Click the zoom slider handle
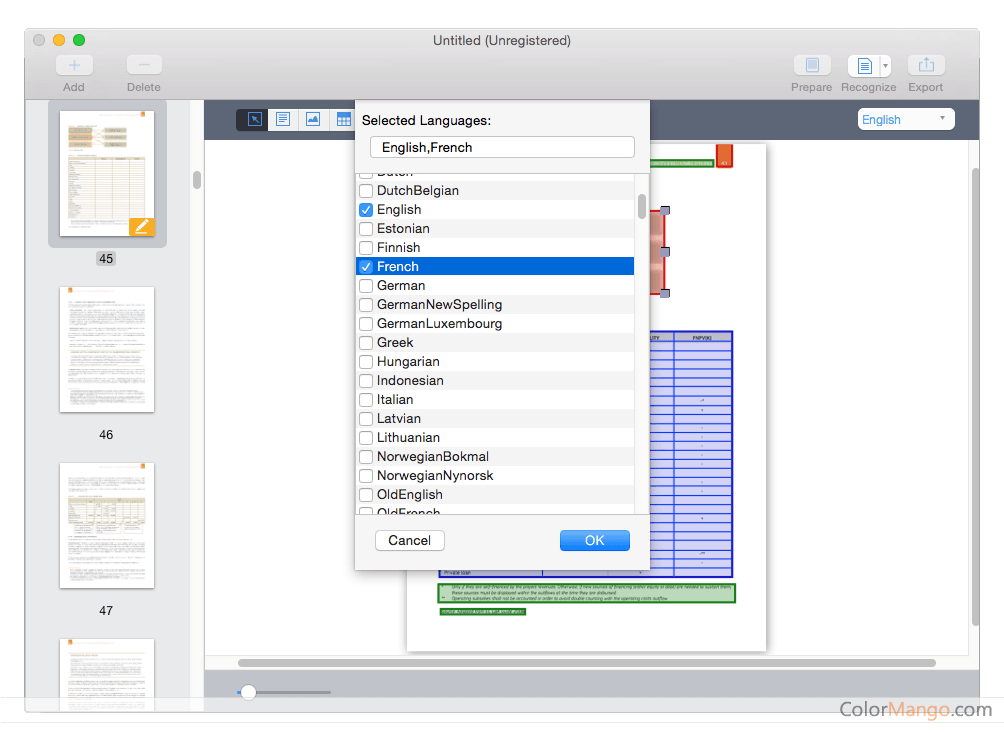Viewport: 1004px width, 733px height. (248, 692)
